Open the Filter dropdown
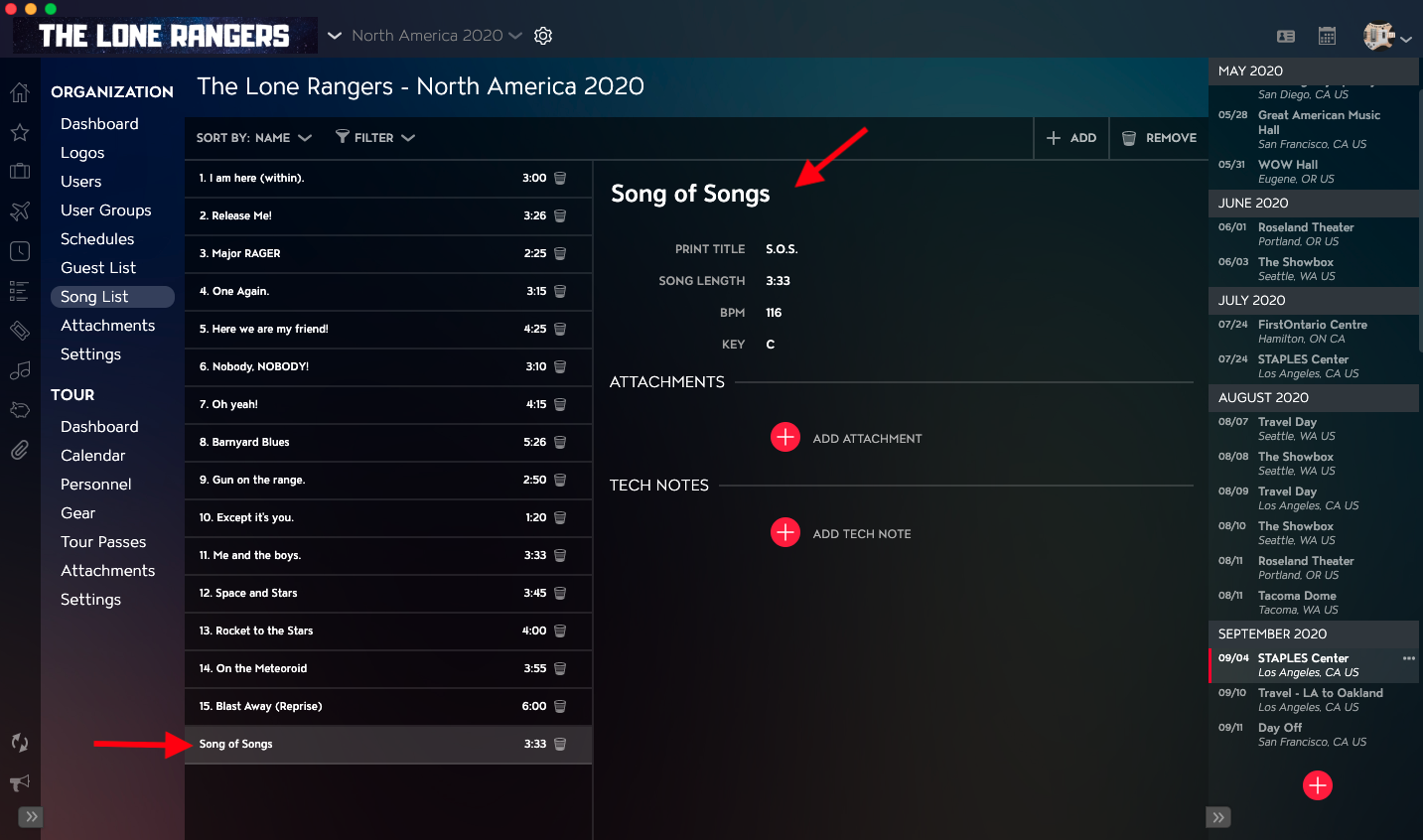Screen dimensions: 1423x840 [x=375, y=138]
